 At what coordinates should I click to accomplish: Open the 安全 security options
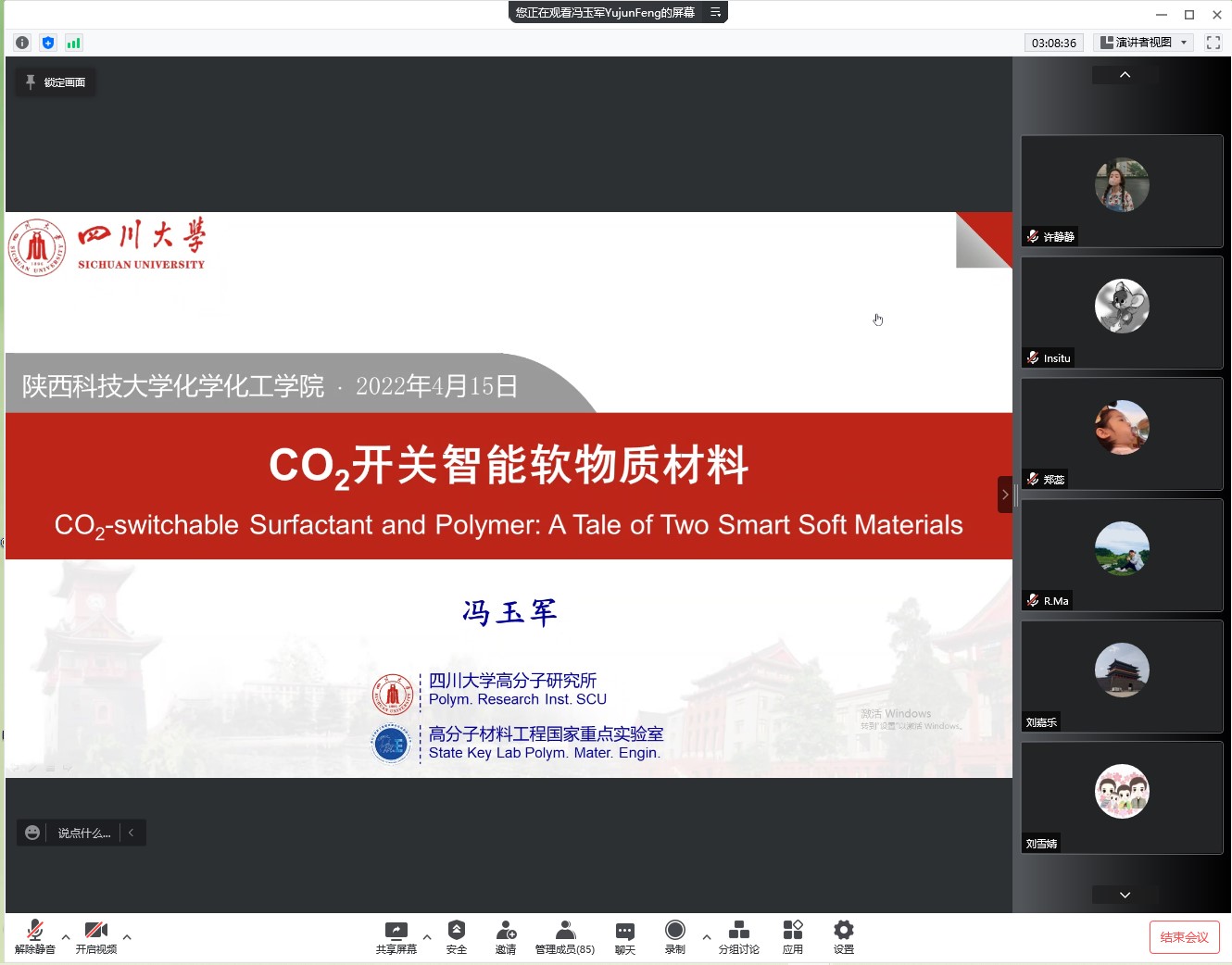point(456,936)
